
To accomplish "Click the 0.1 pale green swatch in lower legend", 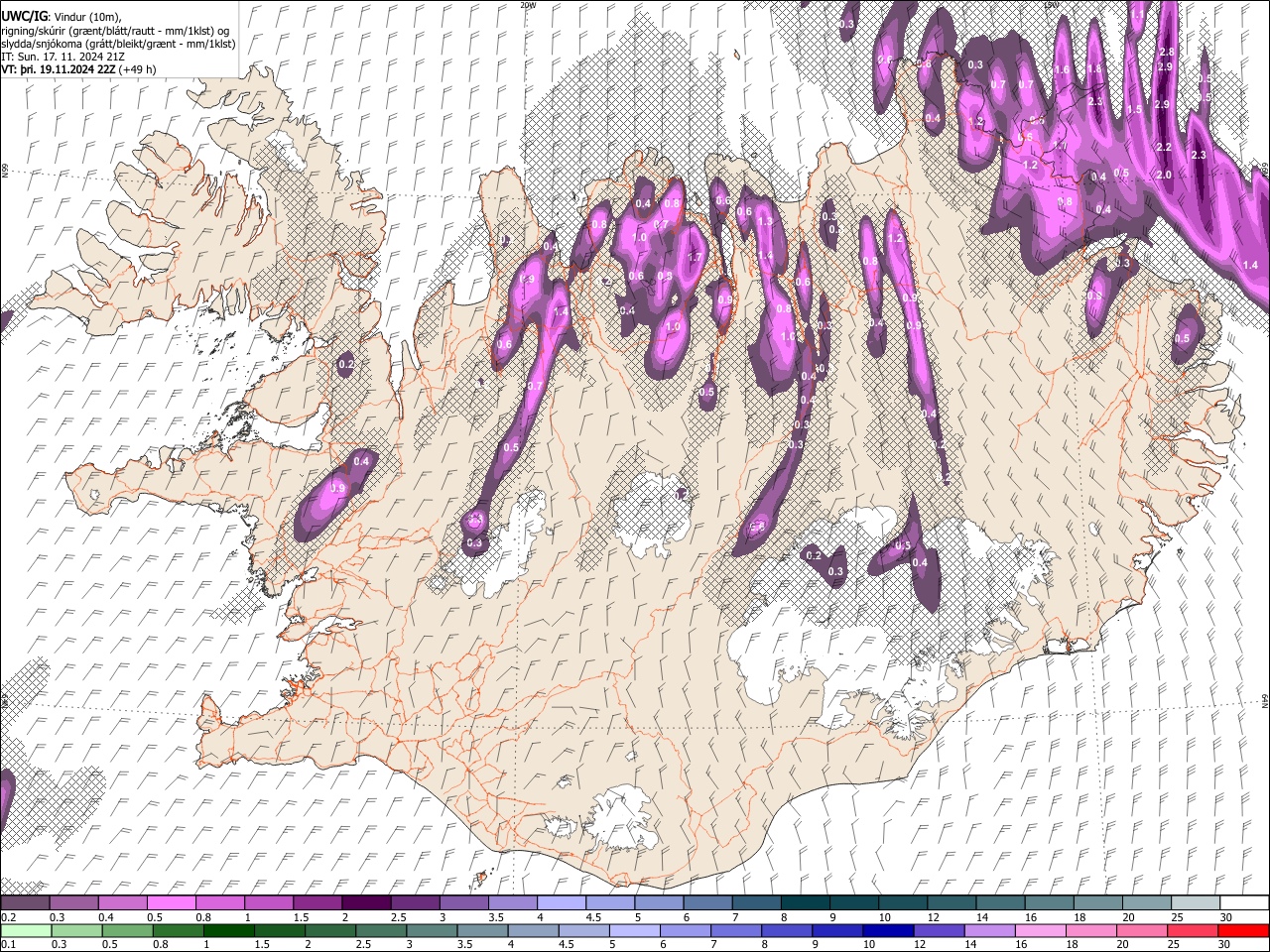I will (x=25, y=930).
